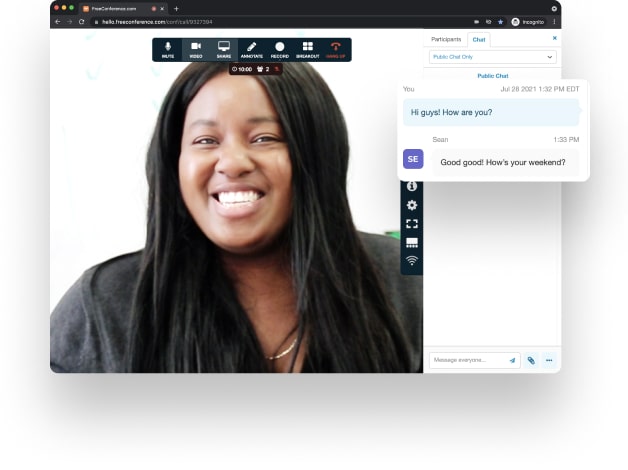Attach a file with the paperclip button
628x470 pixels.
(x=531, y=360)
